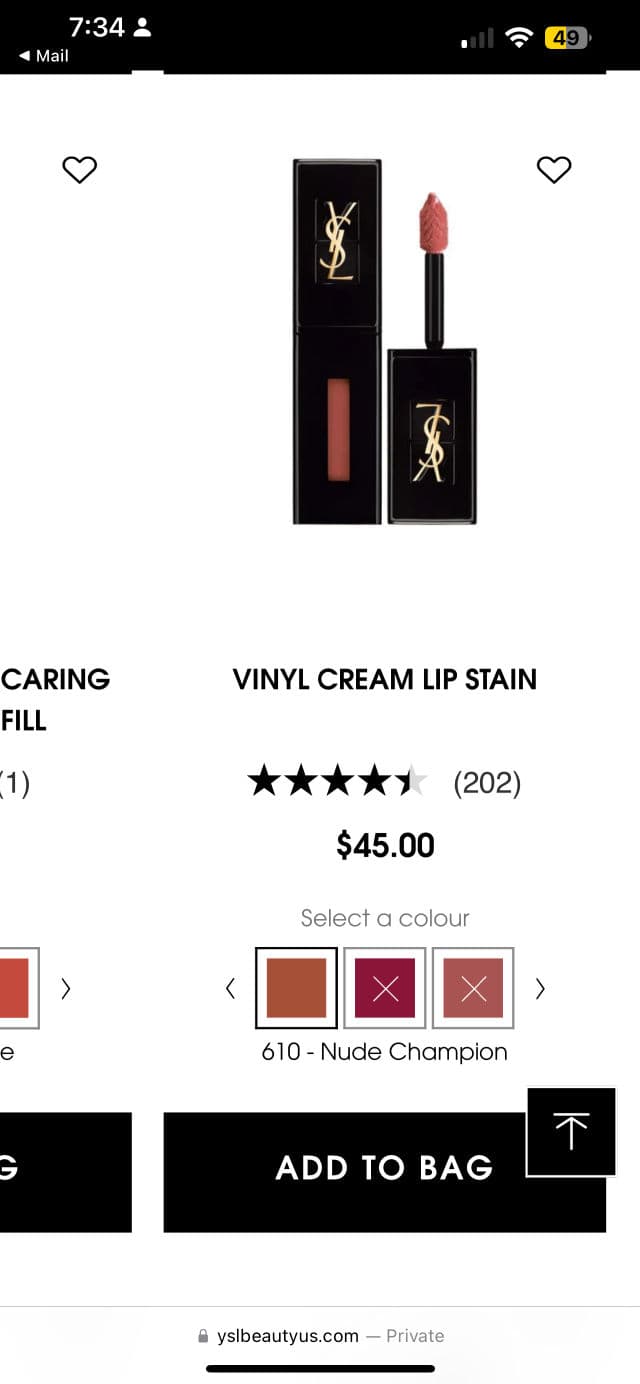Image resolution: width=640 pixels, height=1384 pixels.
Task: Select the unavailable dusty rose colour swatch
Action: tap(473, 988)
